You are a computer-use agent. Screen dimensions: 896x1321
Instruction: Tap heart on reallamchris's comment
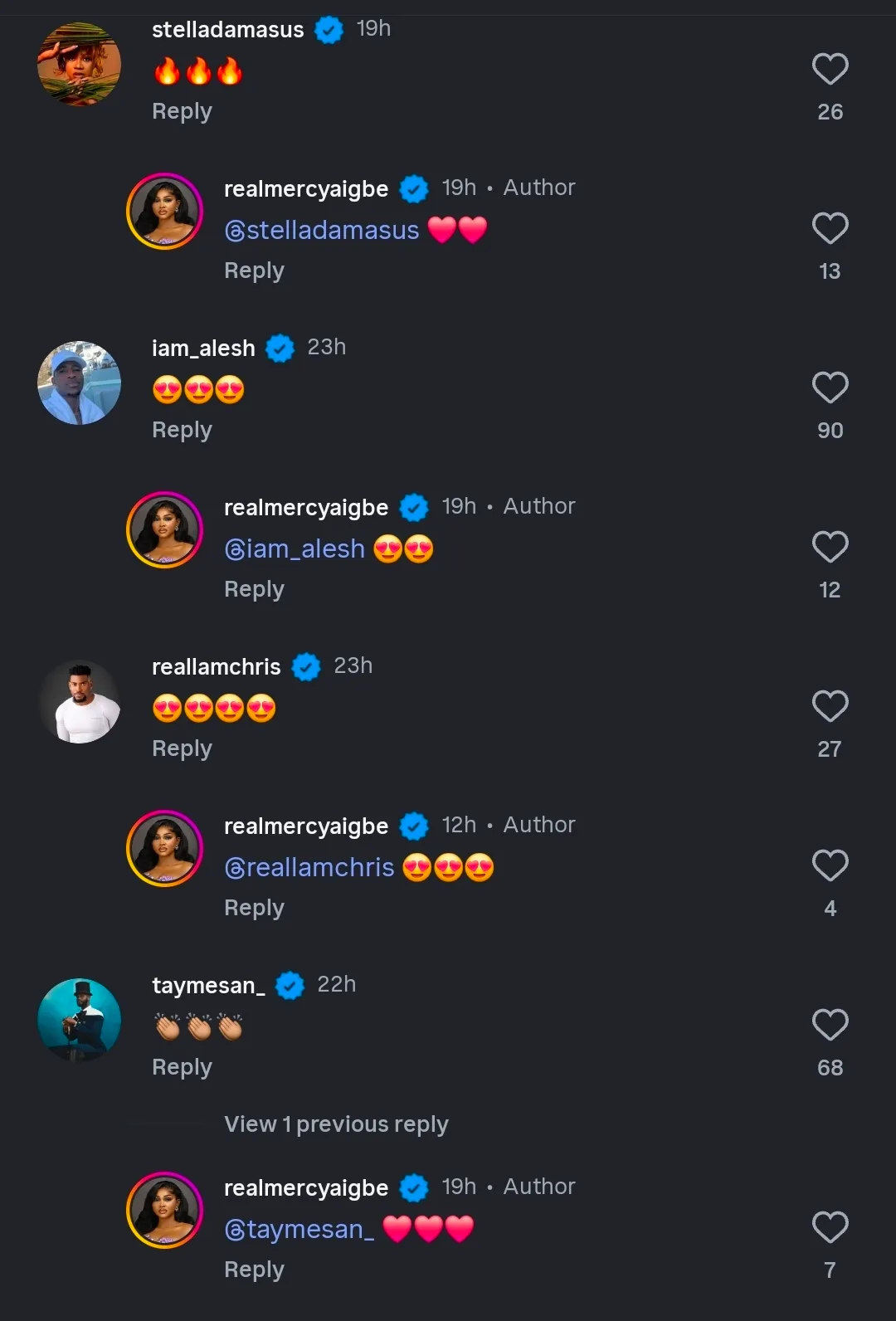(x=830, y=707)
